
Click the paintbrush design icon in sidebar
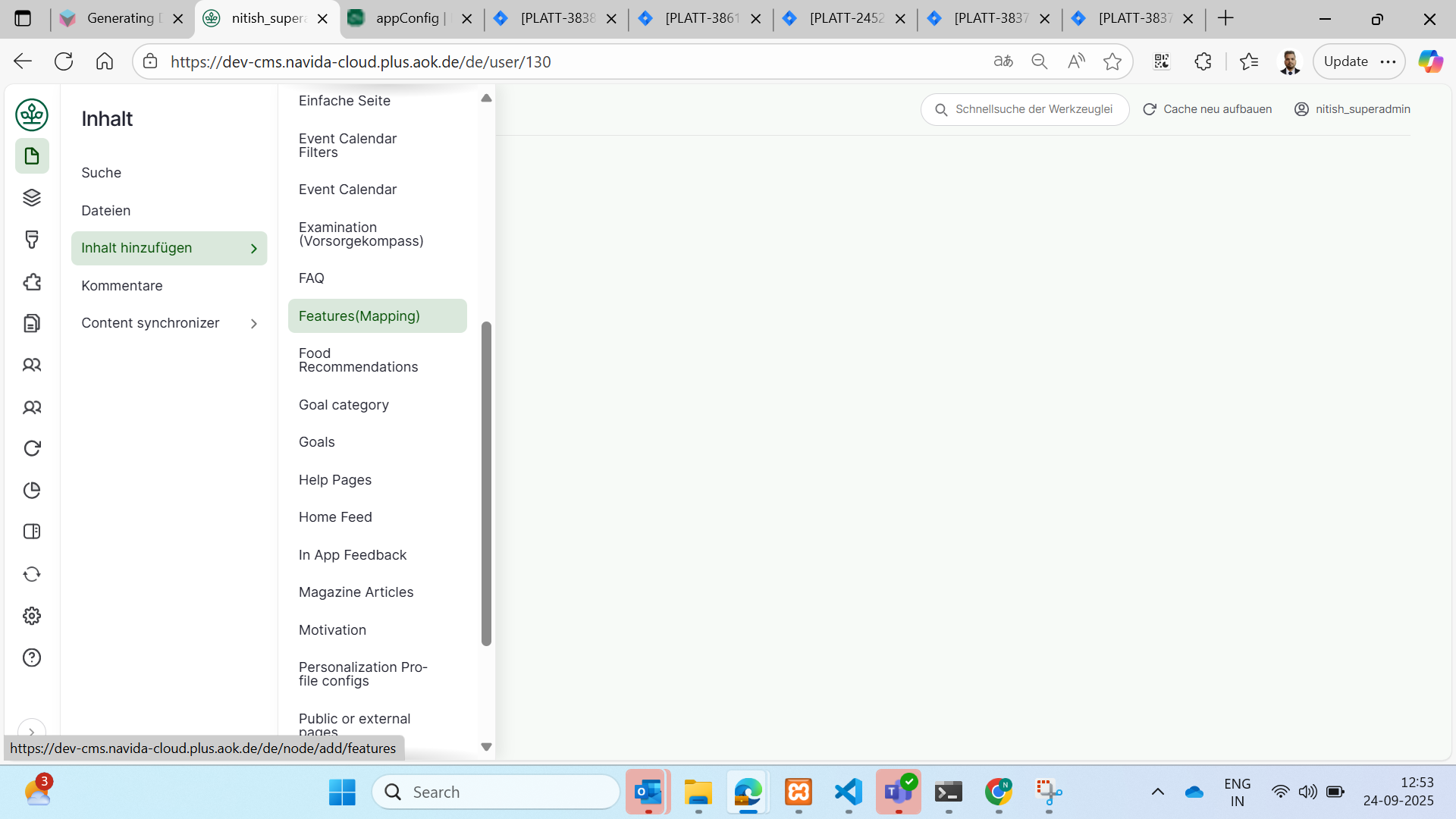(x=32, y=240)
